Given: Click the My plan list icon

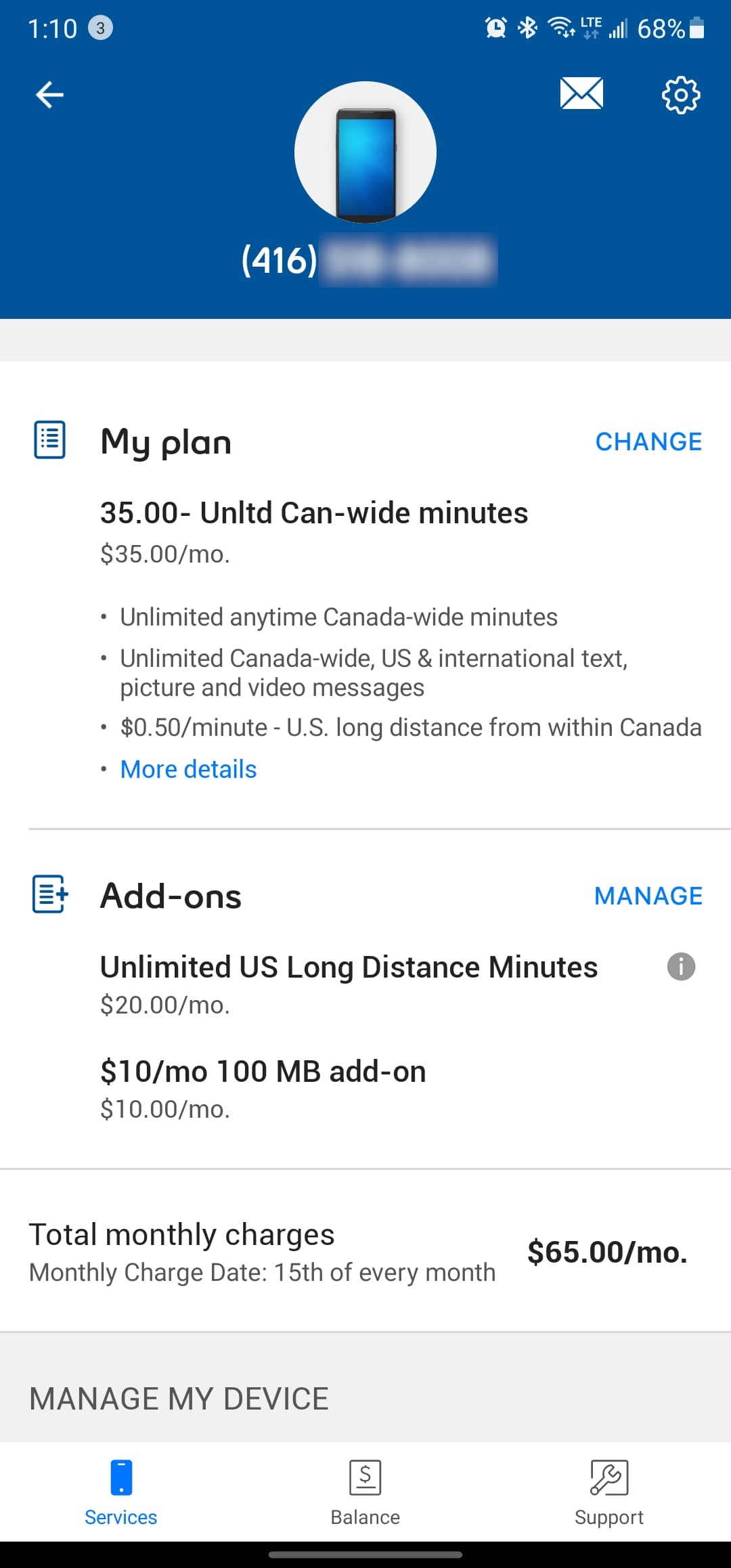Looking at the screenshot, I should point(49,440).
